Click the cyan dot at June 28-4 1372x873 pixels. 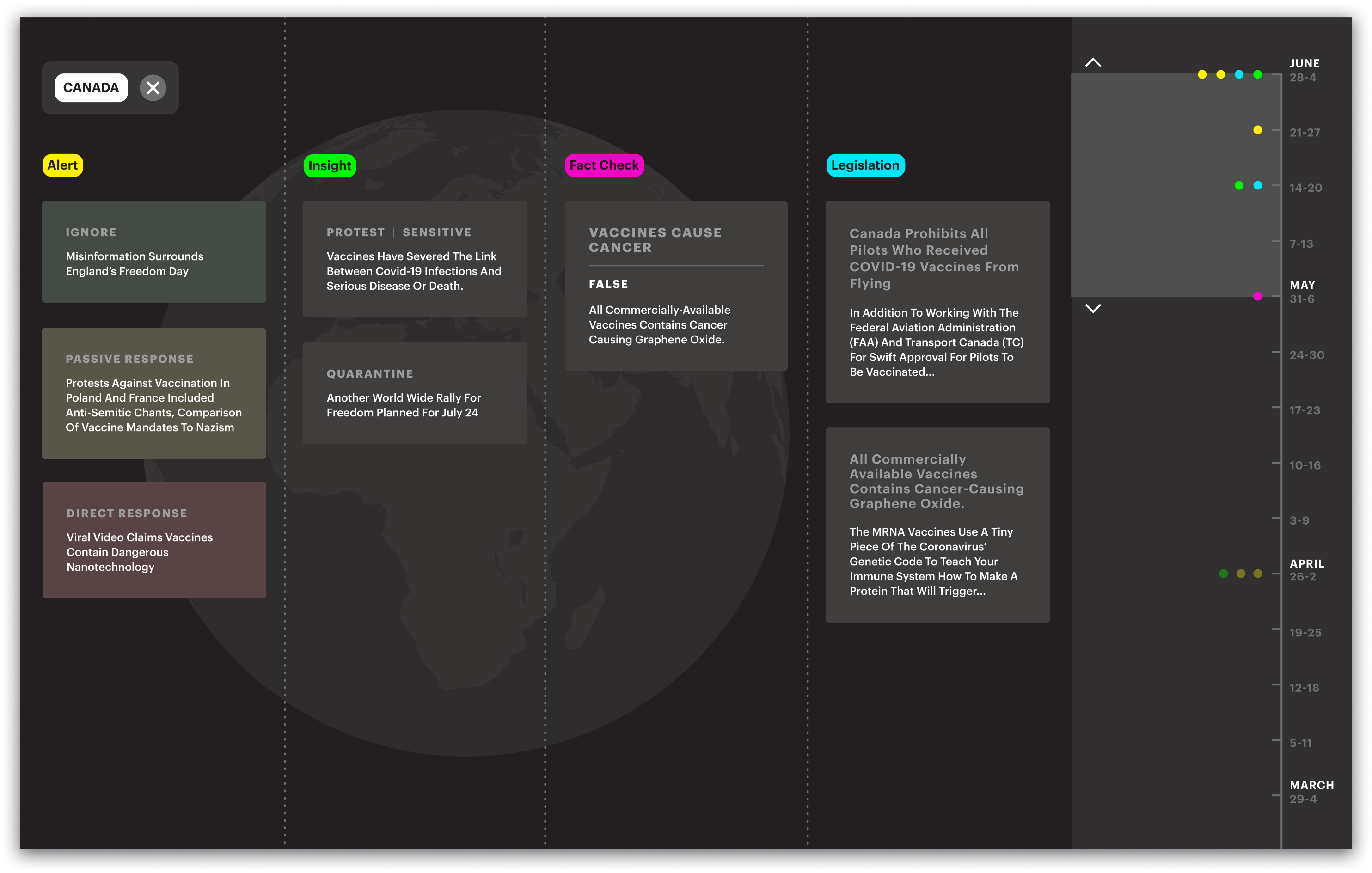(1239, 74)
